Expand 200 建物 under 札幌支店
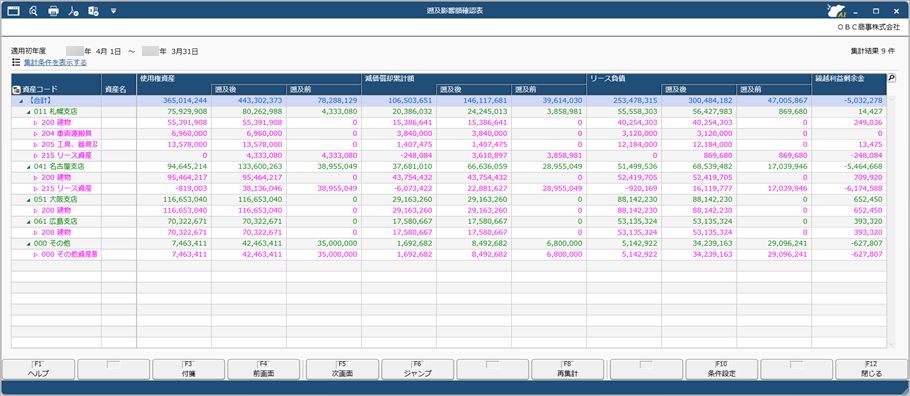910x396 pixels. (x=35, y=123)
